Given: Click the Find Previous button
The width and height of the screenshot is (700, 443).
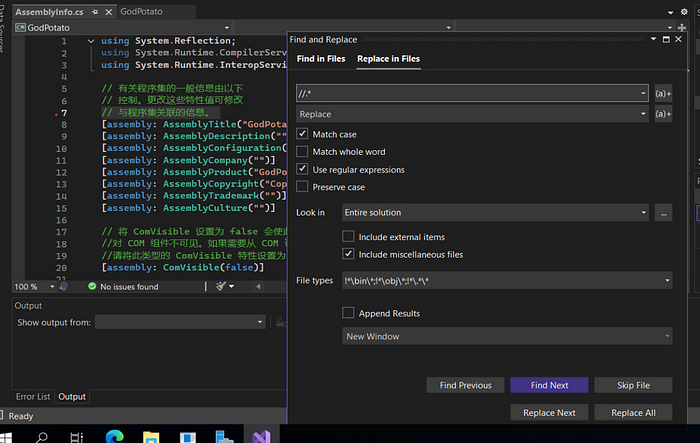Looking at the screenshot, I should pyautogui.click(x=465, y=385).
